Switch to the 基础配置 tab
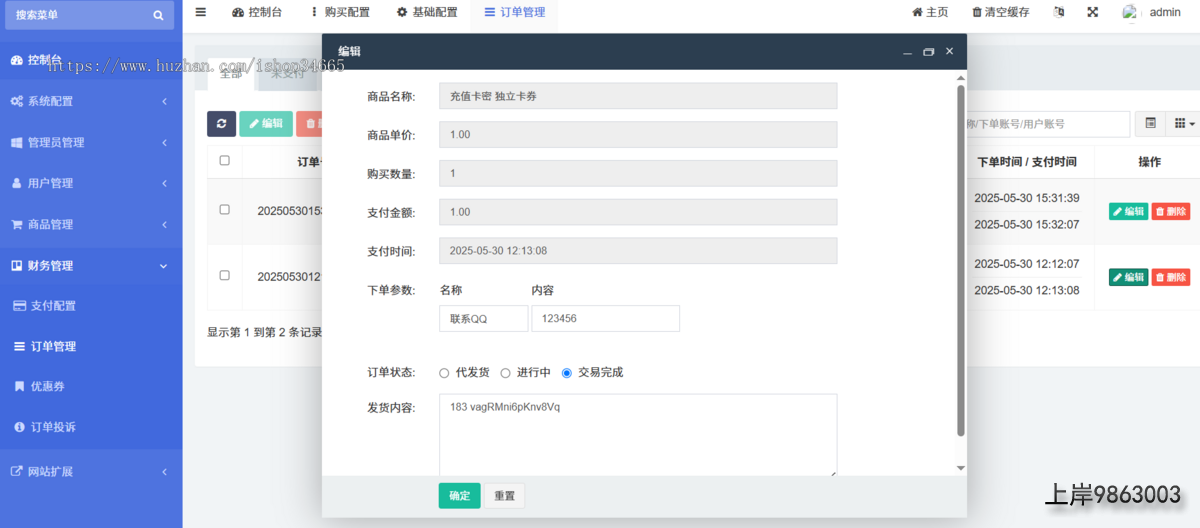This screenshot has height=528, width=1200. 427,12
